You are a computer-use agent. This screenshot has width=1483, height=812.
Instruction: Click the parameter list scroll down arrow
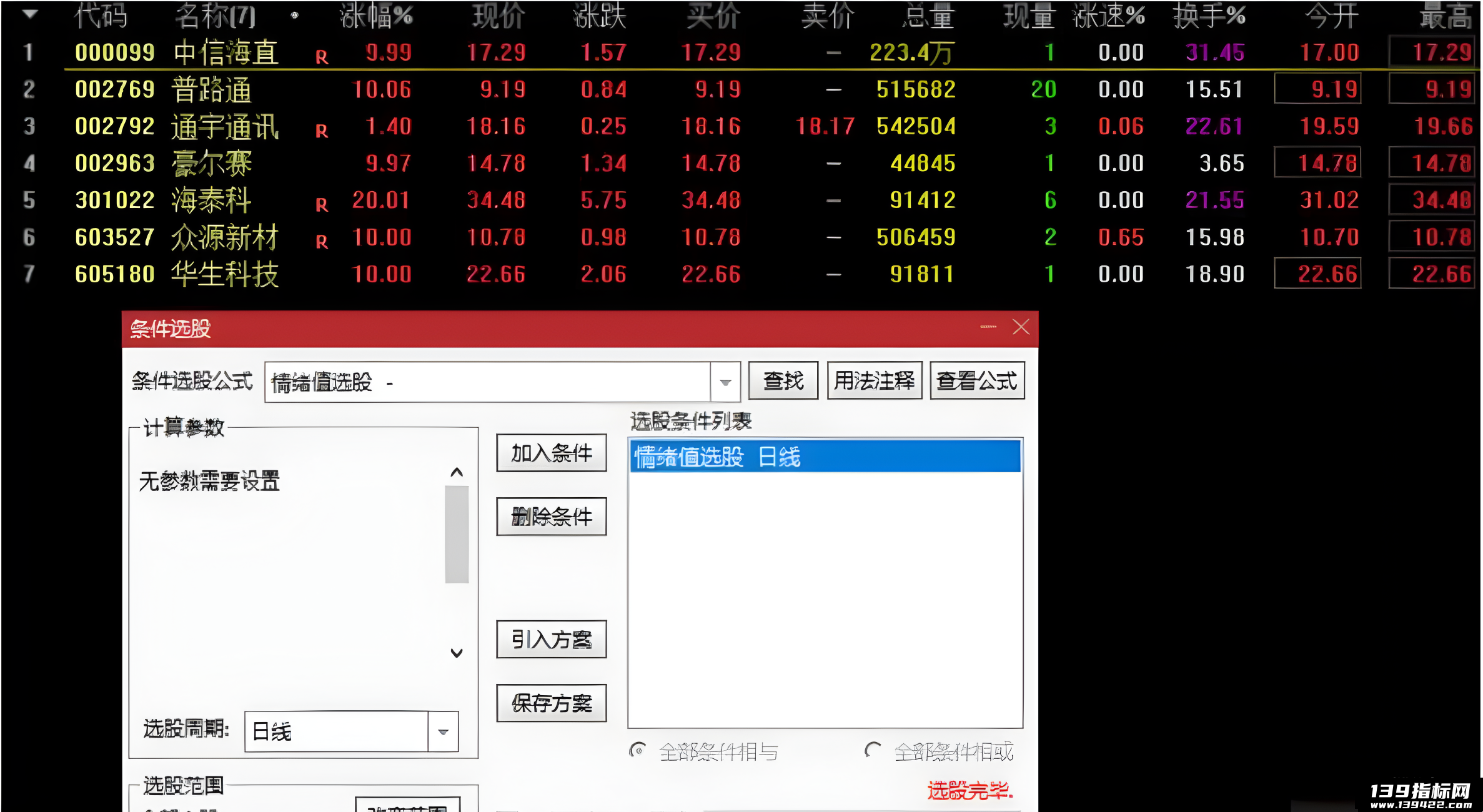[457, 653]
